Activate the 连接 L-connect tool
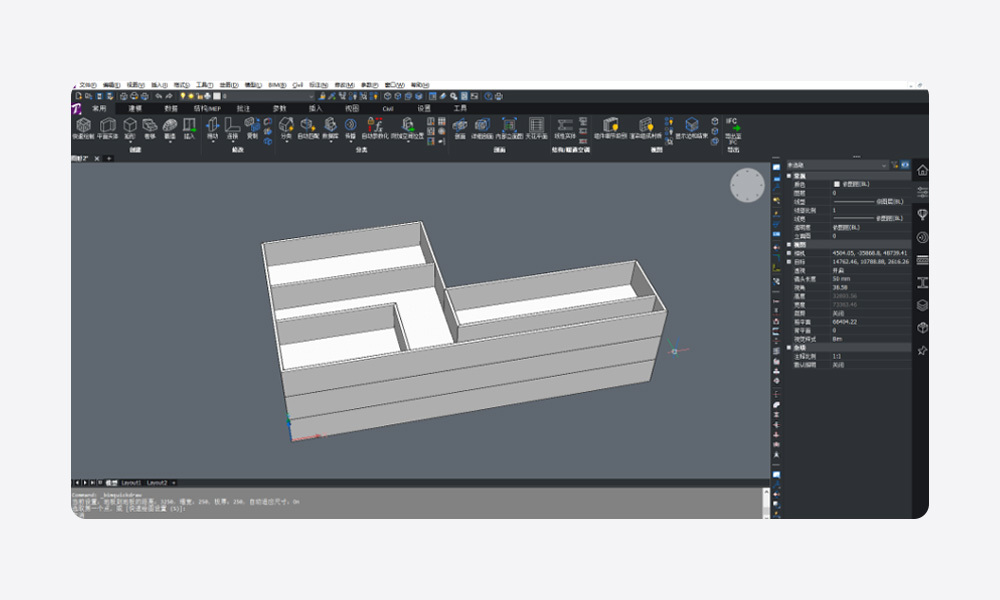 tap(232, 128)
